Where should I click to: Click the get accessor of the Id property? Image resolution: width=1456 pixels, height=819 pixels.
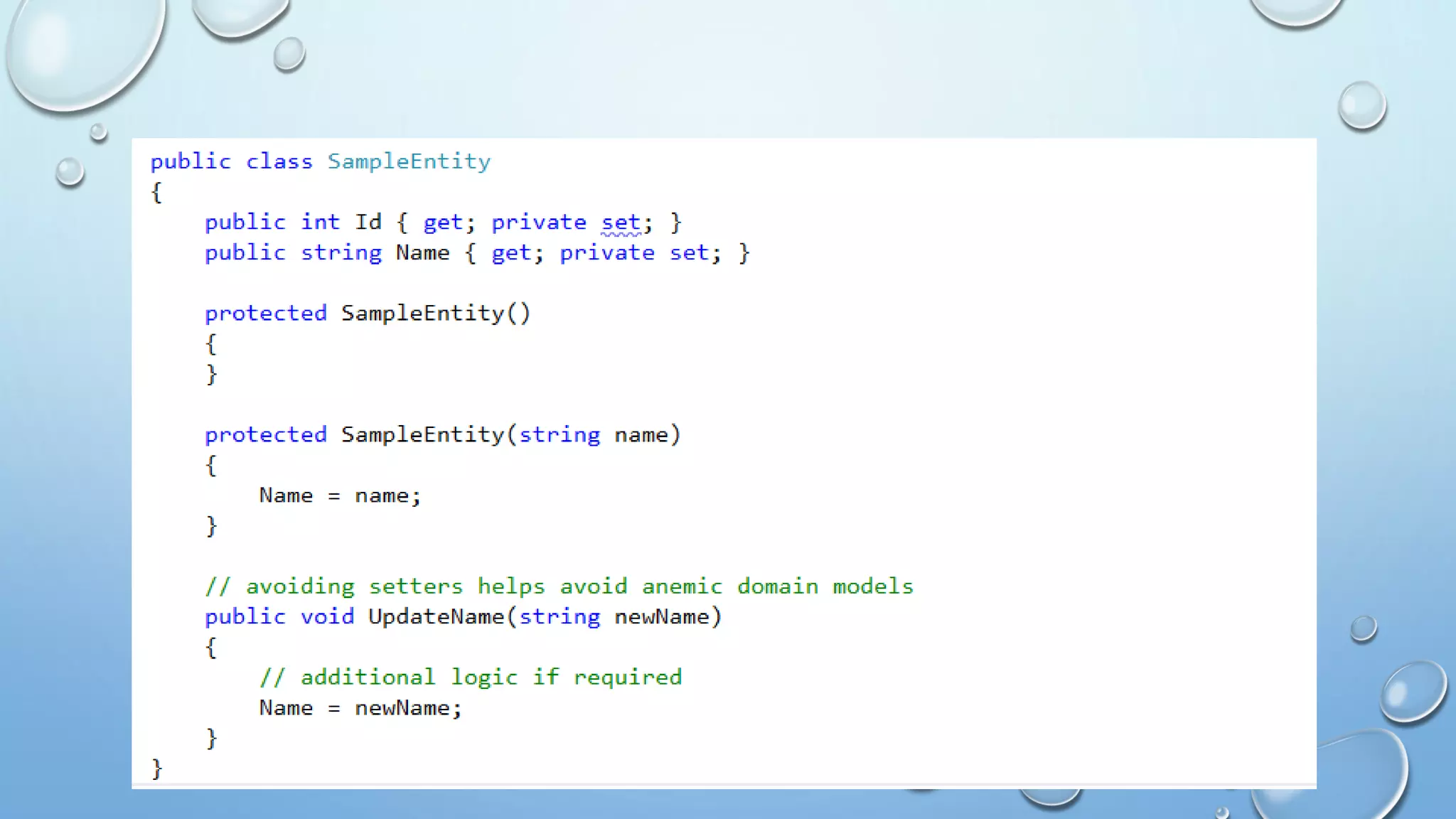click(443, 223)
